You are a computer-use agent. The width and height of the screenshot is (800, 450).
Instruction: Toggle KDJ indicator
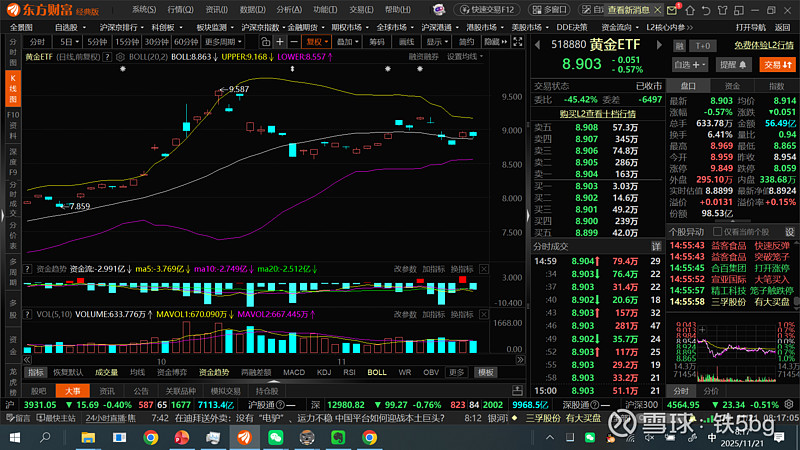pos(323,372)
